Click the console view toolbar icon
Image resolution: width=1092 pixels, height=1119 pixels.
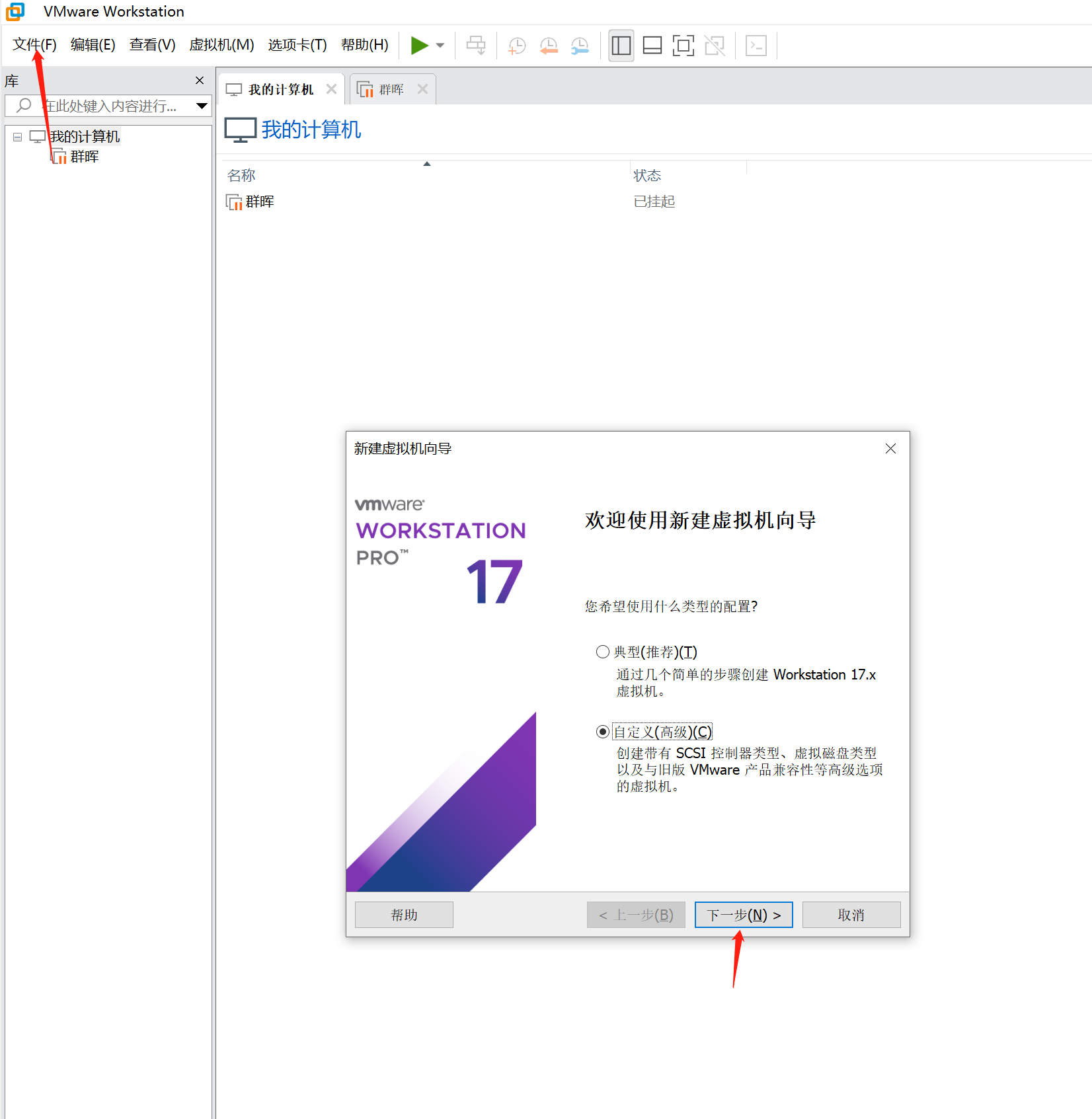[756, 46]
